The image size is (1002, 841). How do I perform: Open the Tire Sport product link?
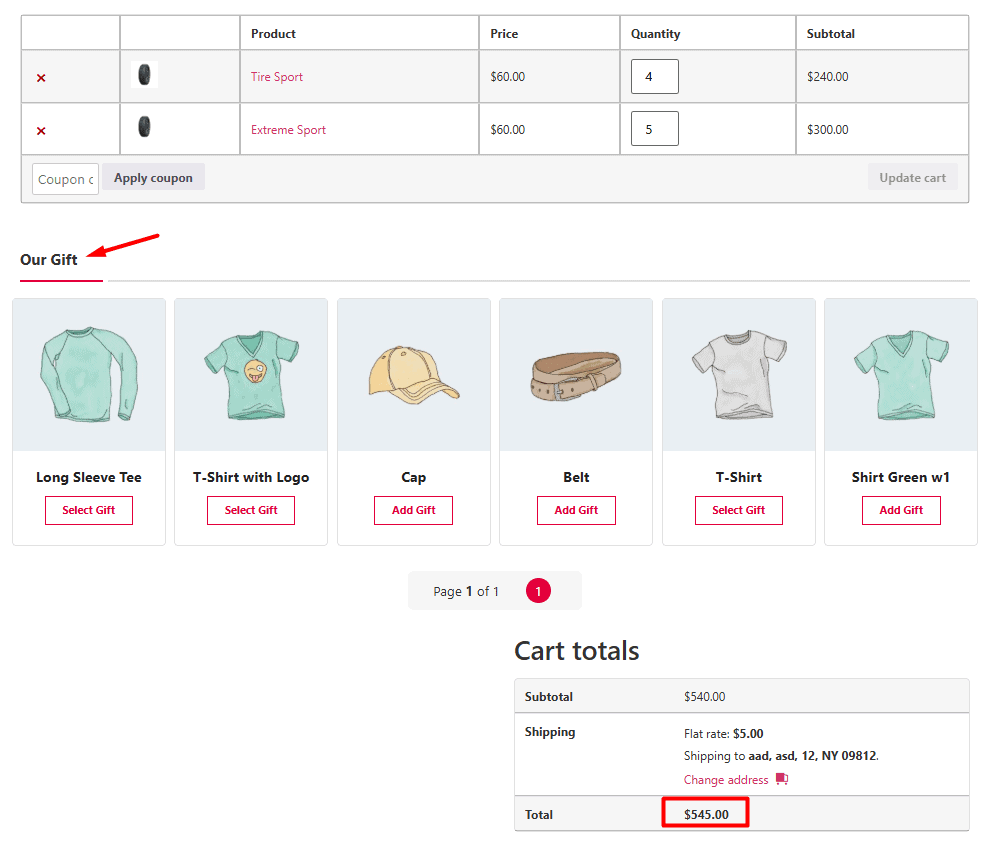(x=276, y=77)
